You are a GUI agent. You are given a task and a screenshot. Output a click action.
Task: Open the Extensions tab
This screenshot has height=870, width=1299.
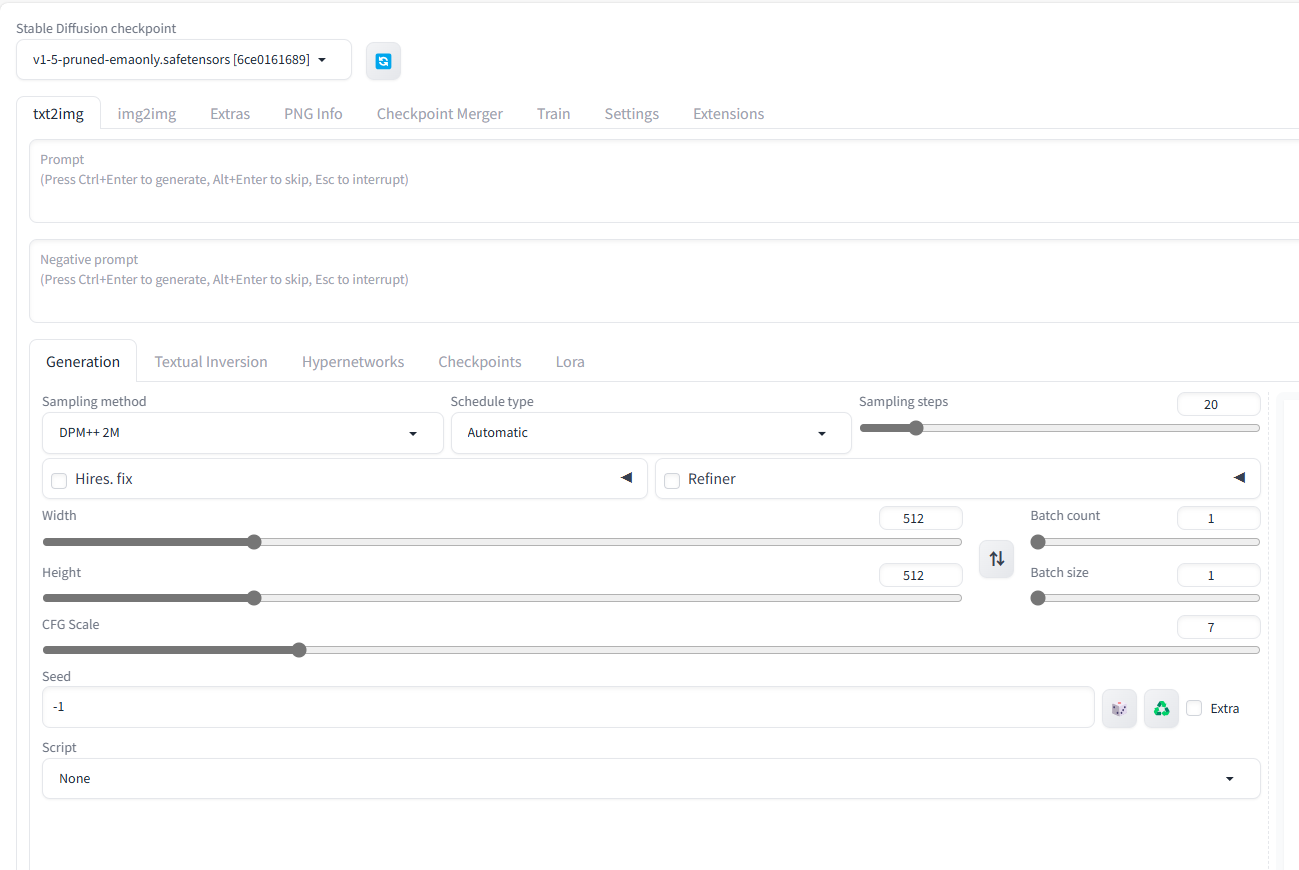[728, 114]
